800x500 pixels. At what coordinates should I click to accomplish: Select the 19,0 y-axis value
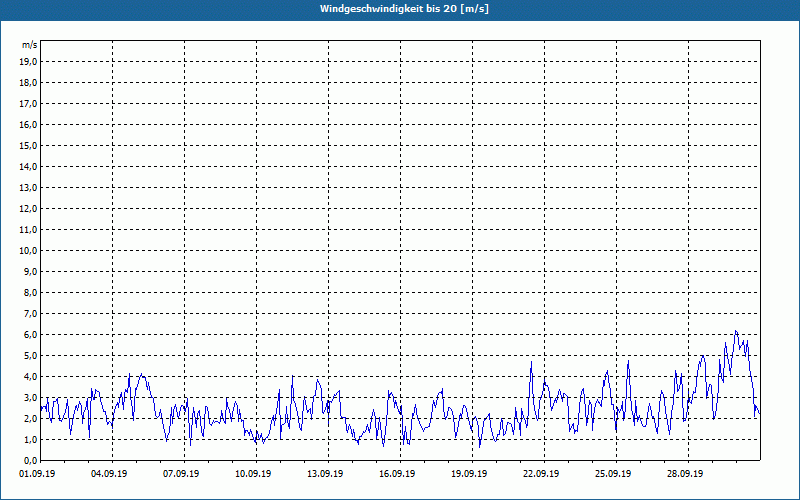[x=29, y=62]
